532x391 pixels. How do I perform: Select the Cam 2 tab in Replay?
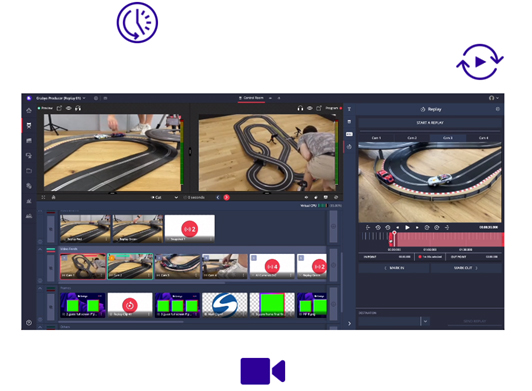pyautogui.click(x=412, y=138)
